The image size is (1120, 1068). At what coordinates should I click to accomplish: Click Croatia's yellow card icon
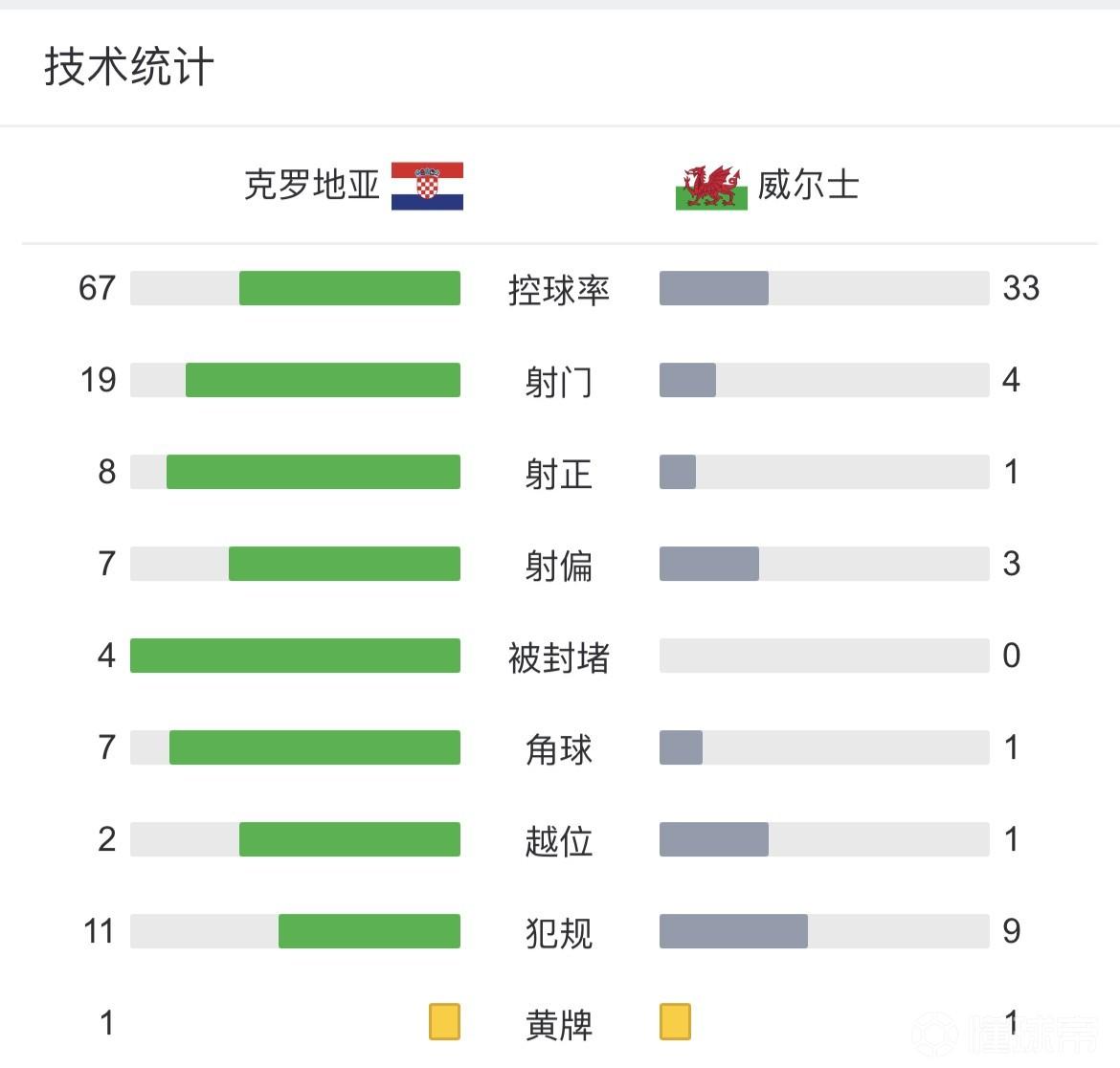[444, 1021]
